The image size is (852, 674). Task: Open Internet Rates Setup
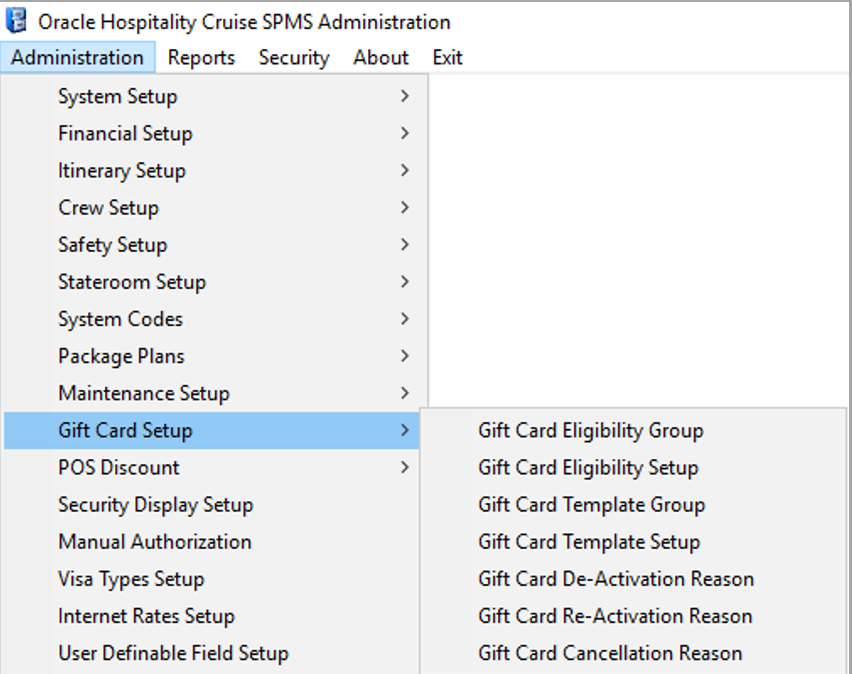tap(212, 616)
